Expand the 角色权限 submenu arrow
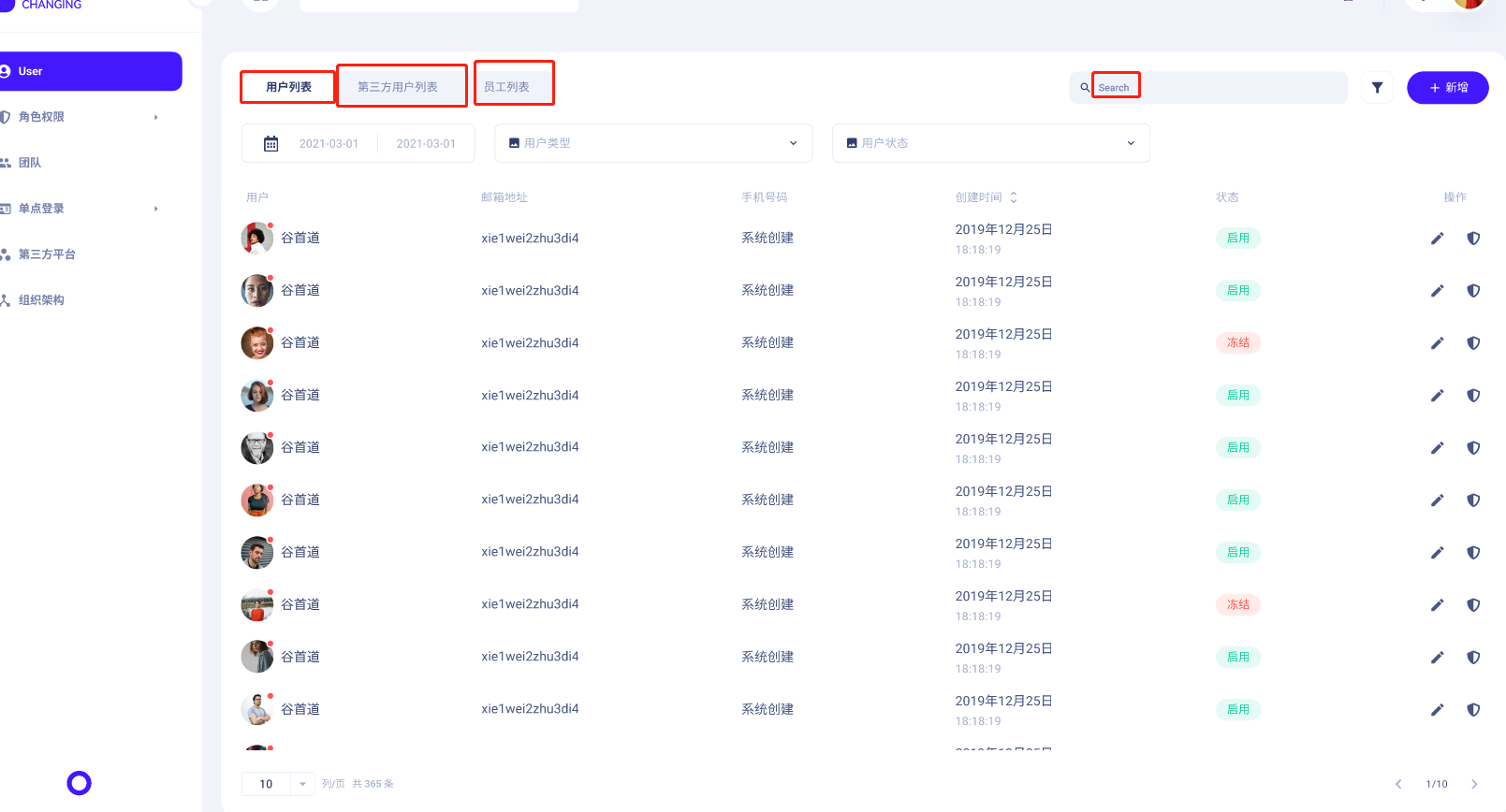Image resolution: width=1506 pixels, height=812 pixels. pyautogui.click(x=156, y=117)
